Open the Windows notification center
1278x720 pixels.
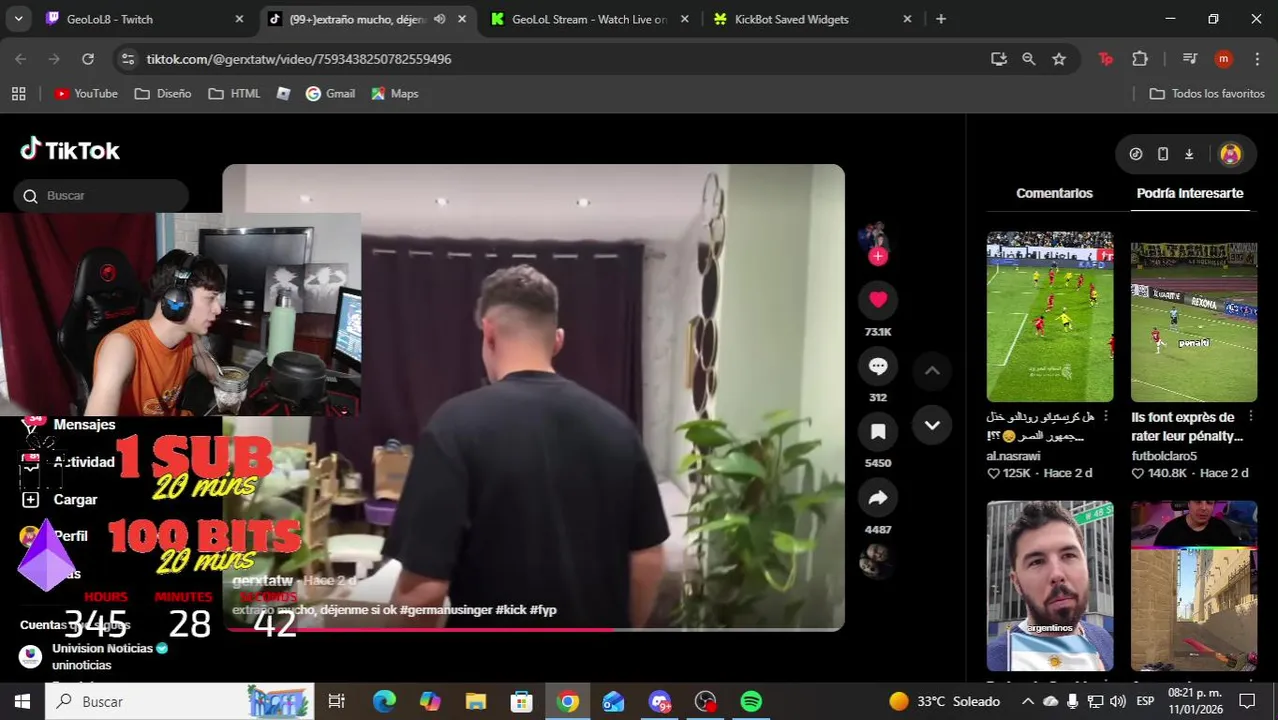(1247, 701)
